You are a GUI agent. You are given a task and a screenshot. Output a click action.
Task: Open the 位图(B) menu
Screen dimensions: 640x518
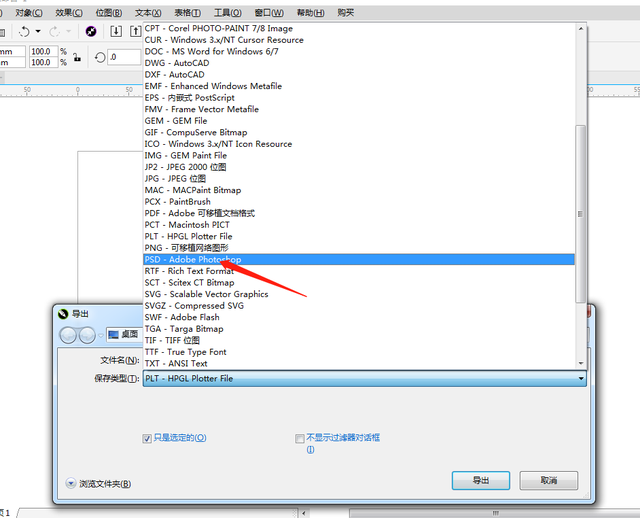click(x=109, y=13)
